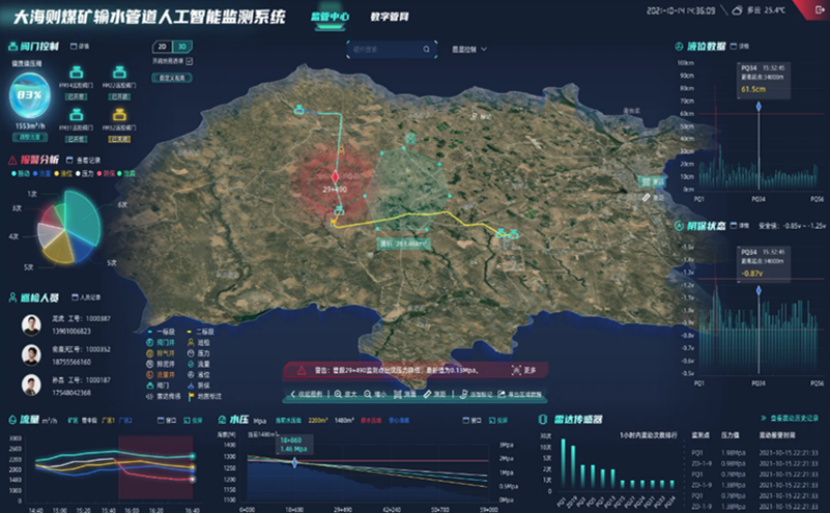
Task: Focus the map search input field
Action: (392, 49)
